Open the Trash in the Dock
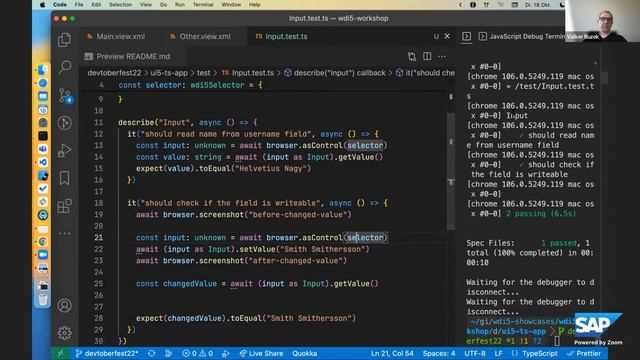The width and height of the screenshot is (640, 360). point(43,299)
